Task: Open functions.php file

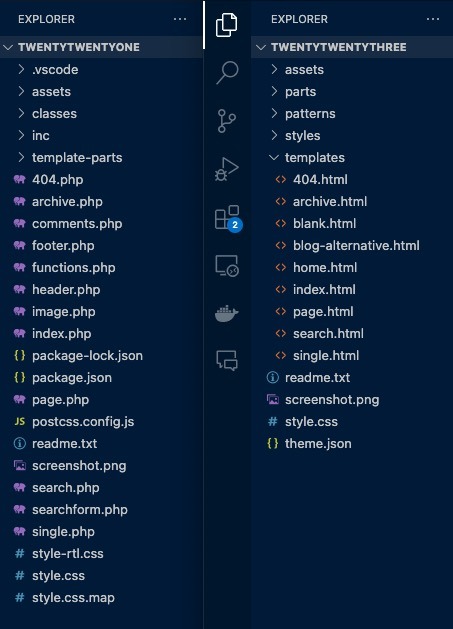Action: (101, 268)
